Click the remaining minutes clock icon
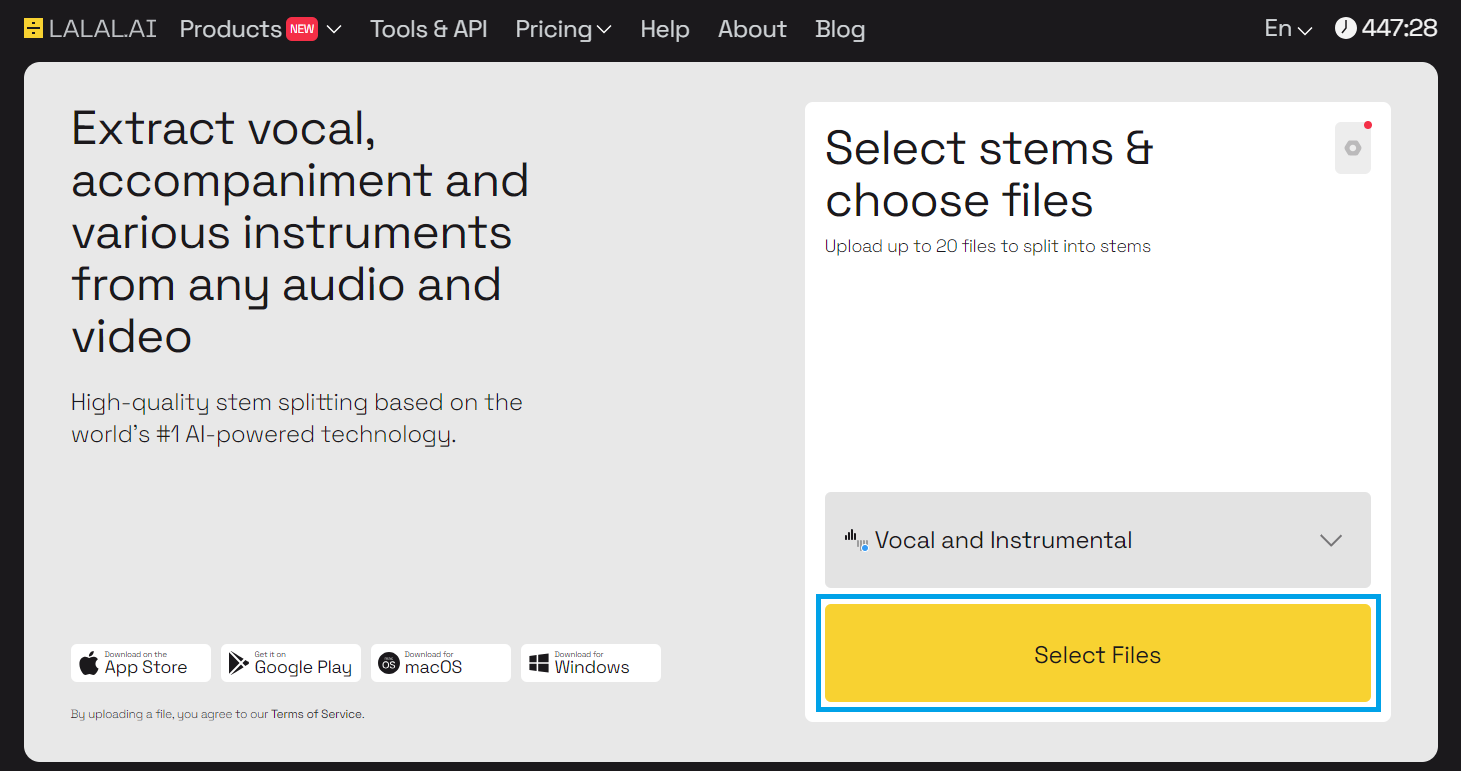Viewport: 1461px width, 771px height. coord(1346,28)
